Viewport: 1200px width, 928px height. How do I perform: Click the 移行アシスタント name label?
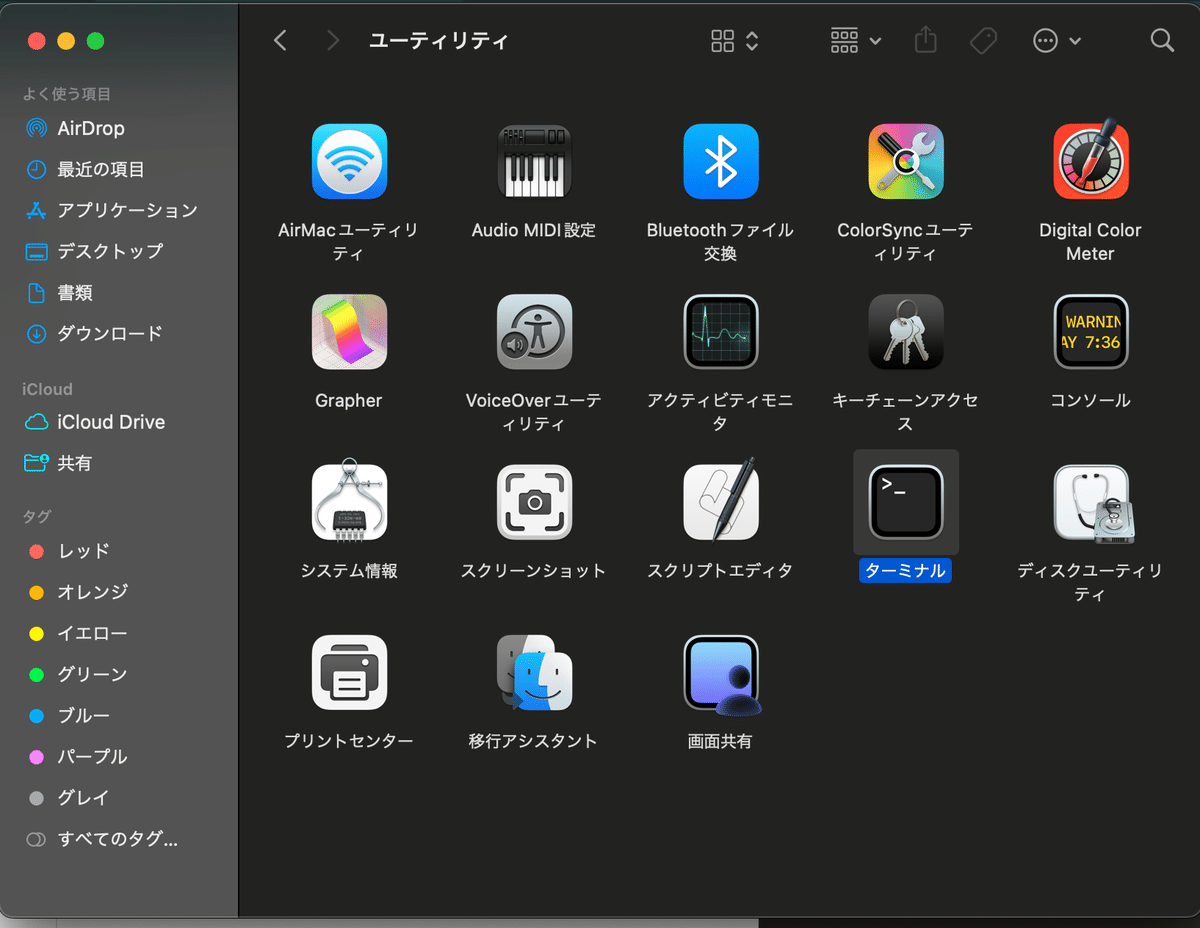(x=533, y=741)
